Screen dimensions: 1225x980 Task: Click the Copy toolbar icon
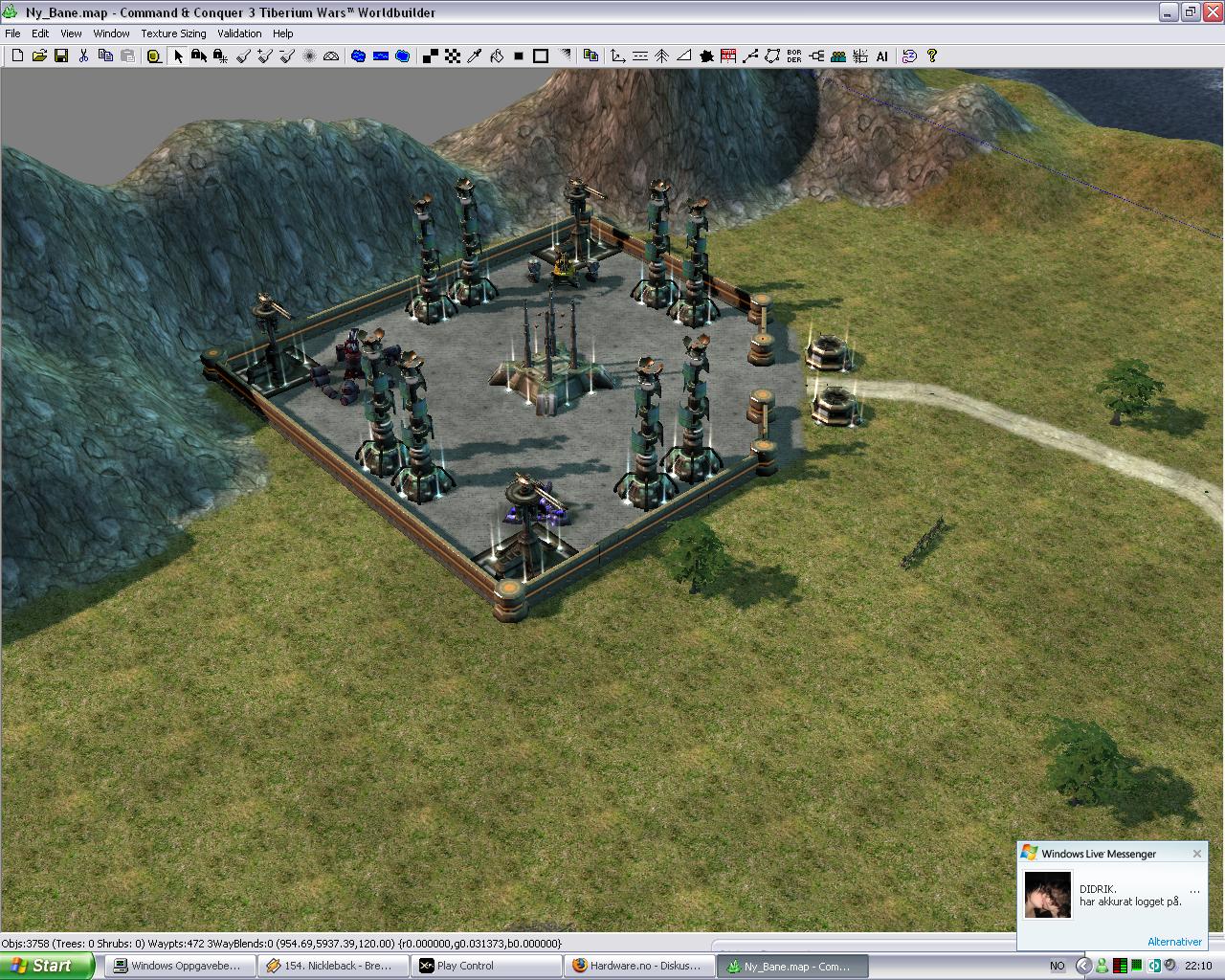point(105,56)
